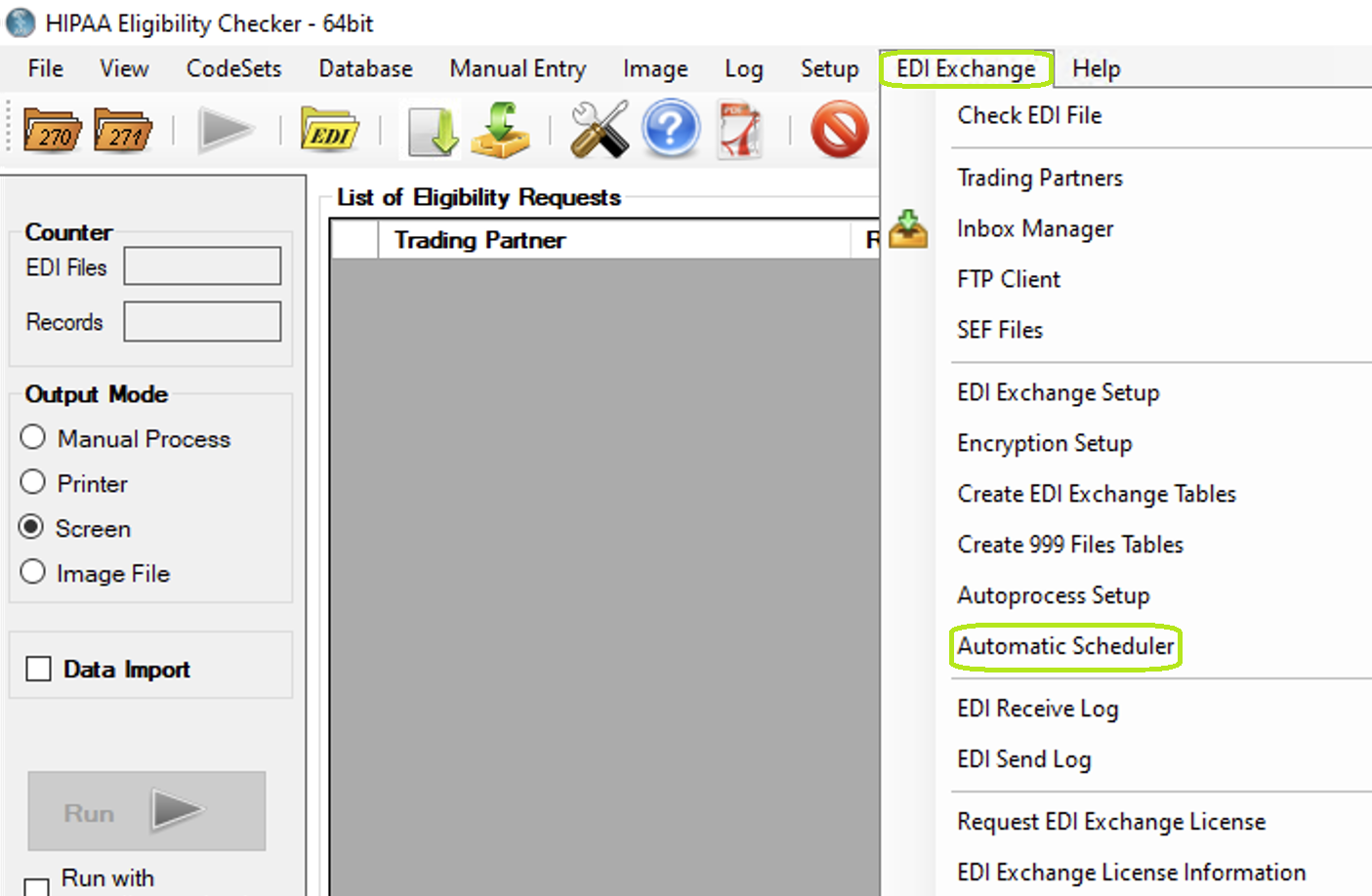
Task: Choose Check EDI File
Action: point(1029,115)
